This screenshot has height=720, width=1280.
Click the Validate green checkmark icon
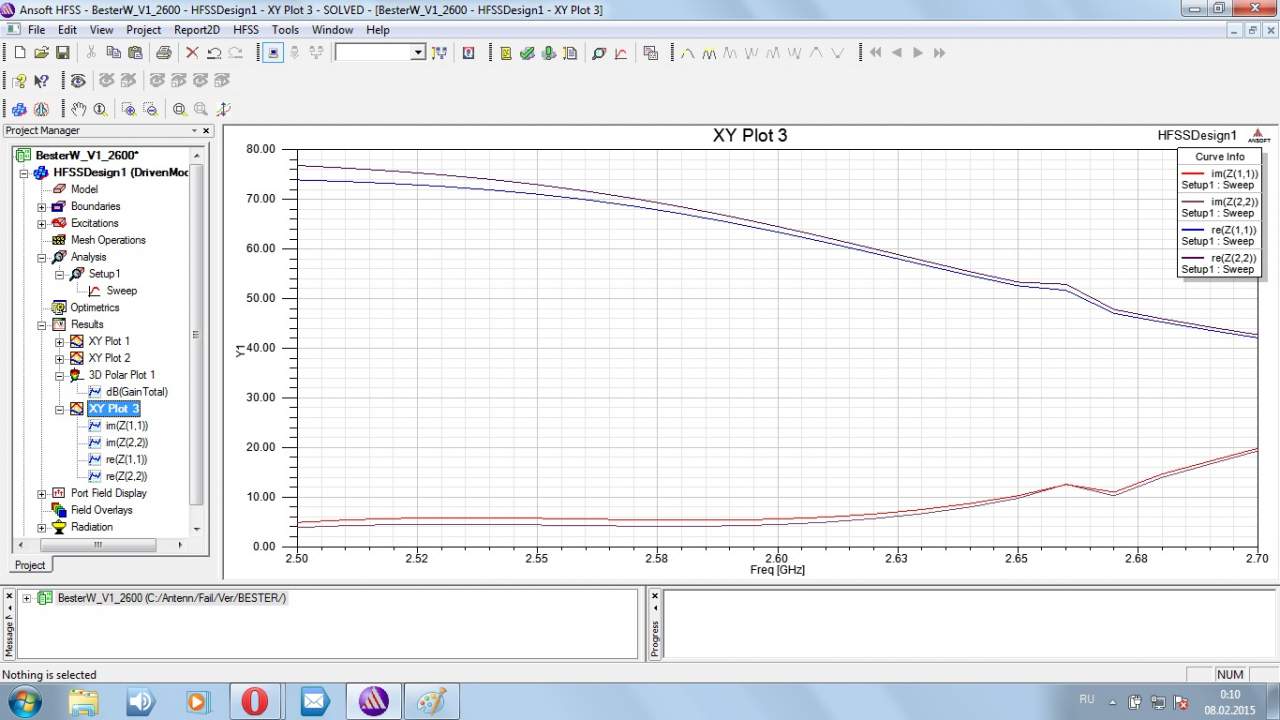[x=527, y=52]
